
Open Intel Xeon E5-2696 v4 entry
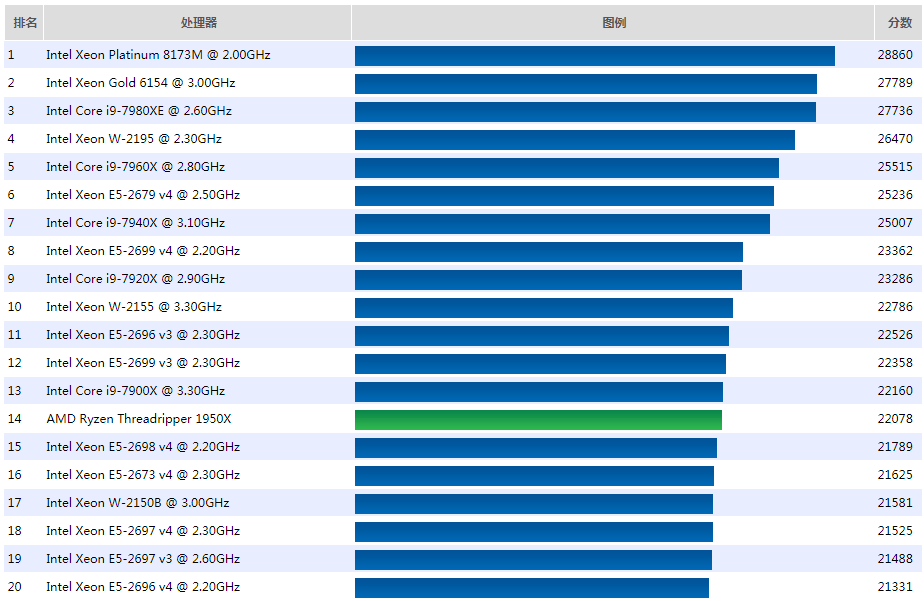click(143, 587)
